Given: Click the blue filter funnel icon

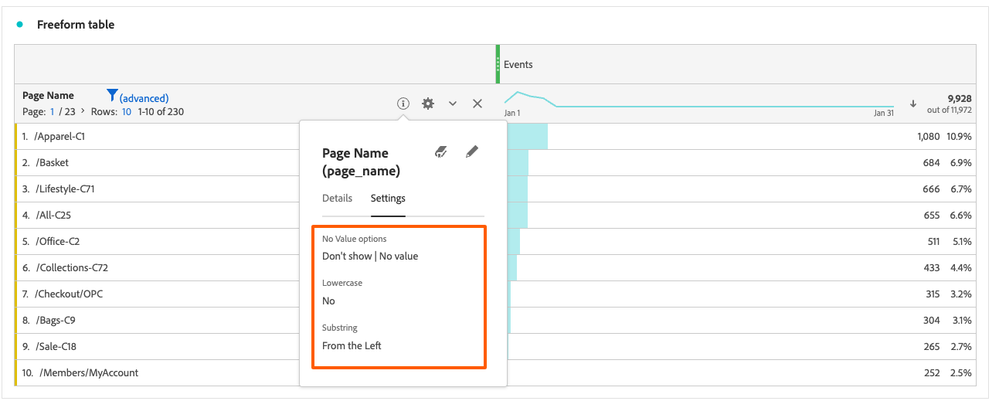Looking at the screenshot, I should 112,96.
